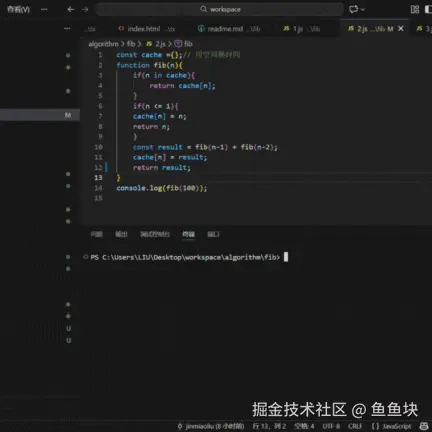
Task: Click the purple function symbol icon in breadcrumb
Action: pyautogui.click(x=178, y=44)
